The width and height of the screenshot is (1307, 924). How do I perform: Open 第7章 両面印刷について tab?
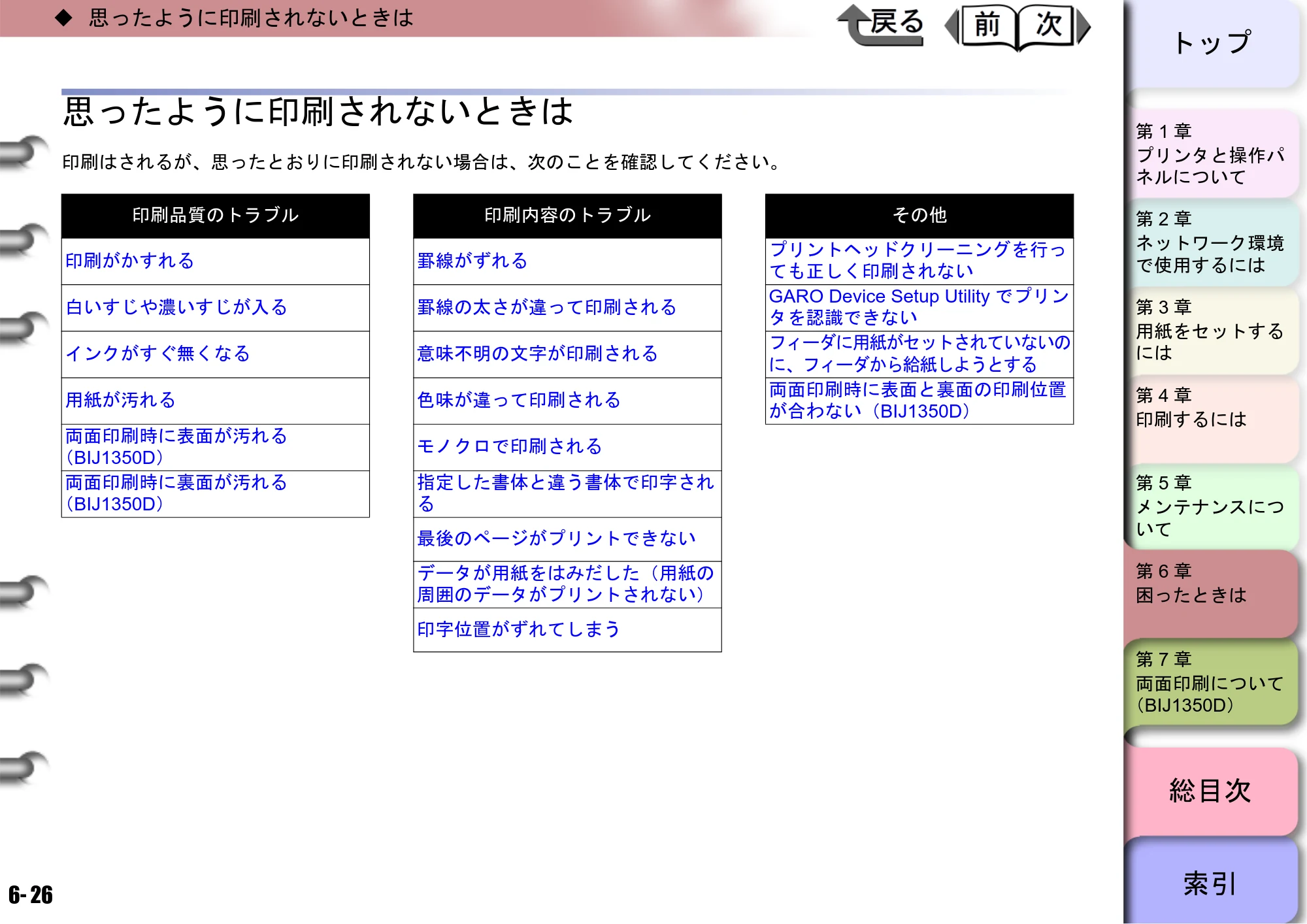1213,682
